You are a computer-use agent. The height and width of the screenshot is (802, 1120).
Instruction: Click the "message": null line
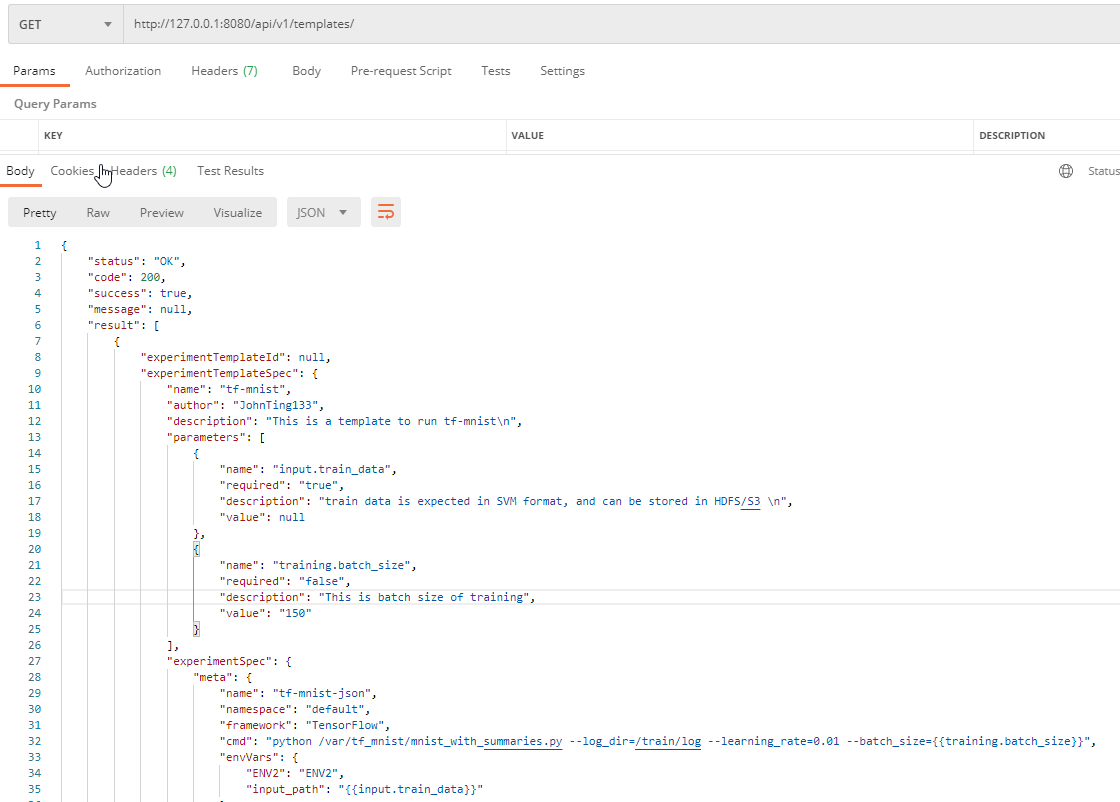[x=140, y=309]
